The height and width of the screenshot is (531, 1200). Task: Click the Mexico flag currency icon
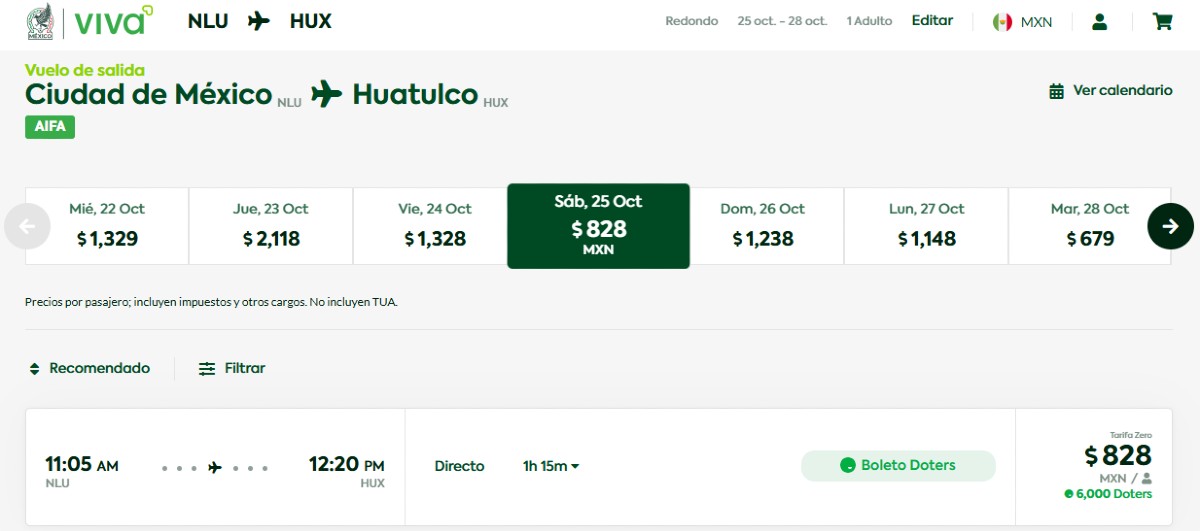tap(1002, 22)
